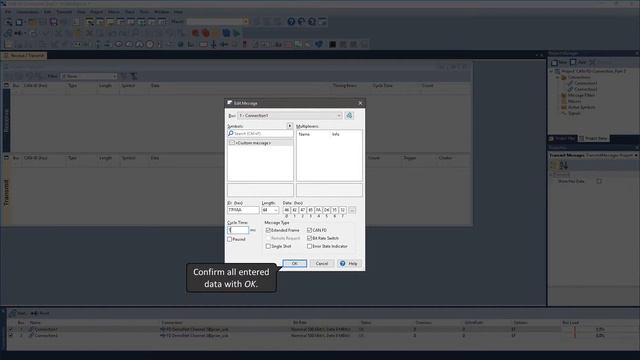Switch to the Project Data tab
Screen dimensions: 640x360
click(593, 138)
